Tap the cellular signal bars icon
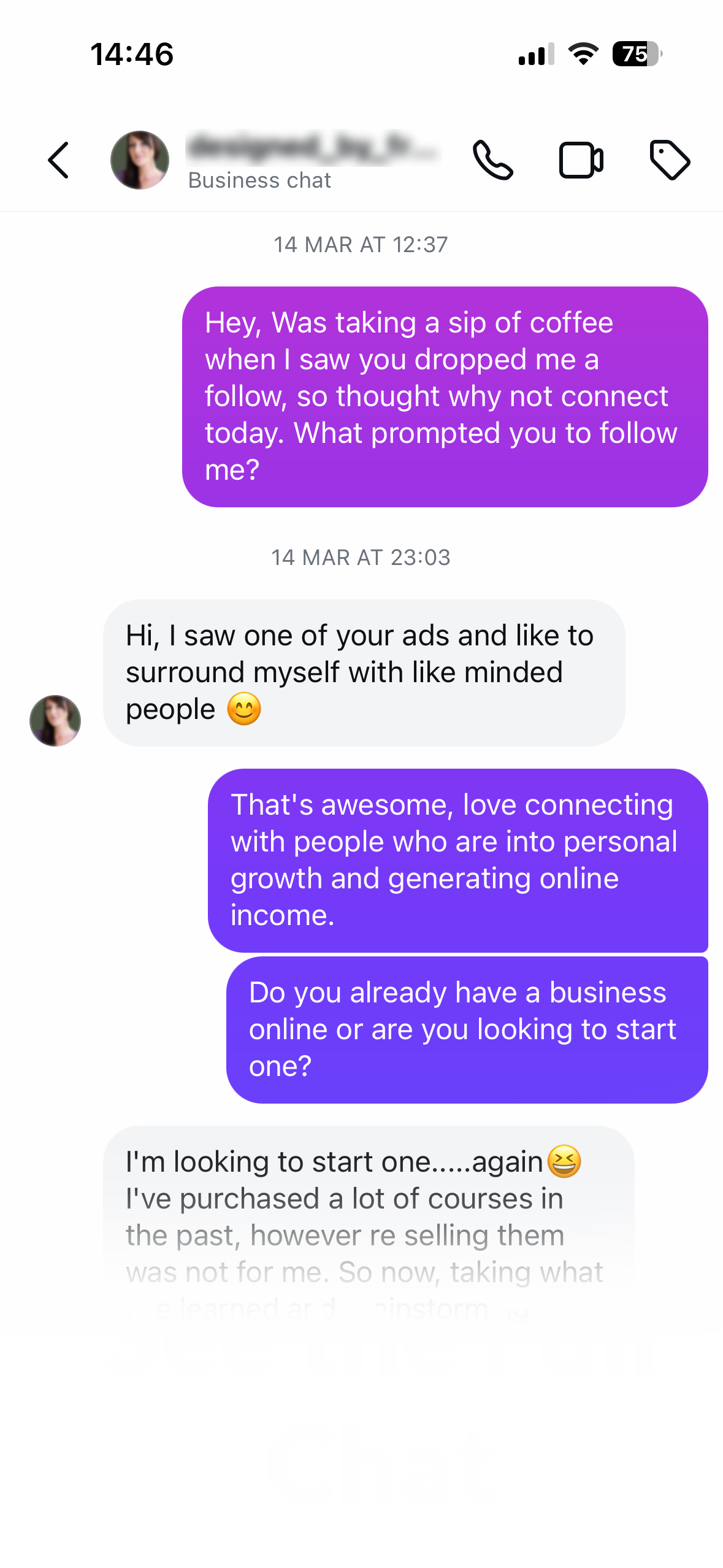This screenshot has height=1568, width=723. pyautogui.click(x=536, y=55)
